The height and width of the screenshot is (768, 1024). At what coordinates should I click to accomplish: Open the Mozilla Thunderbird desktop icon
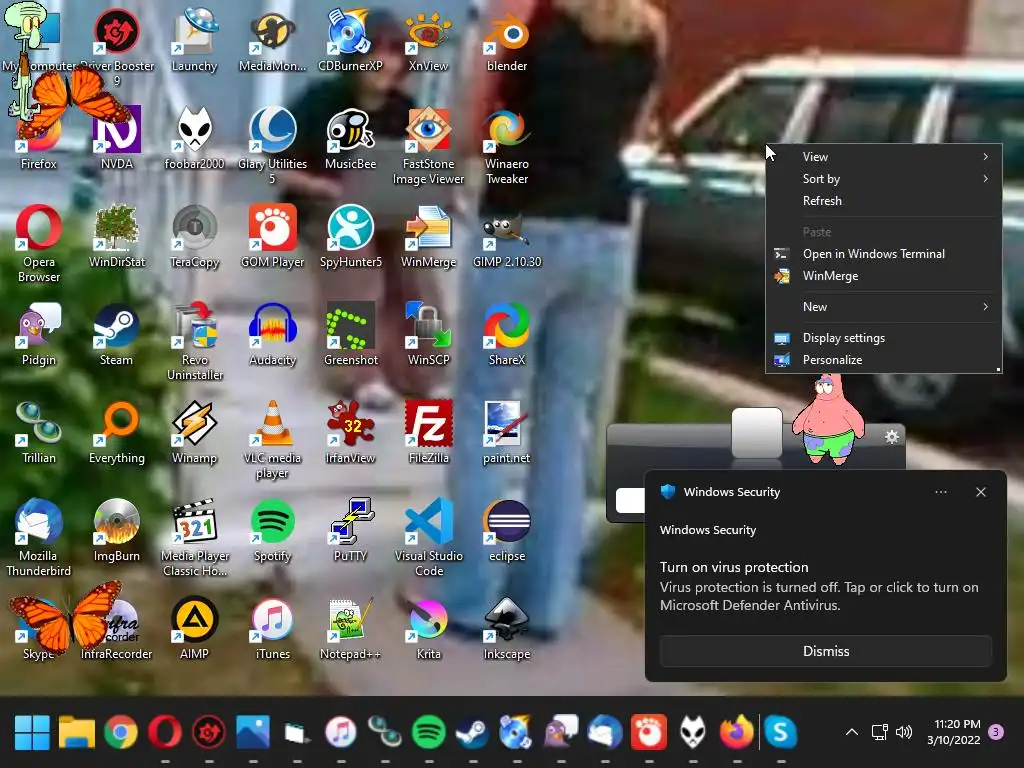[39, 537]
